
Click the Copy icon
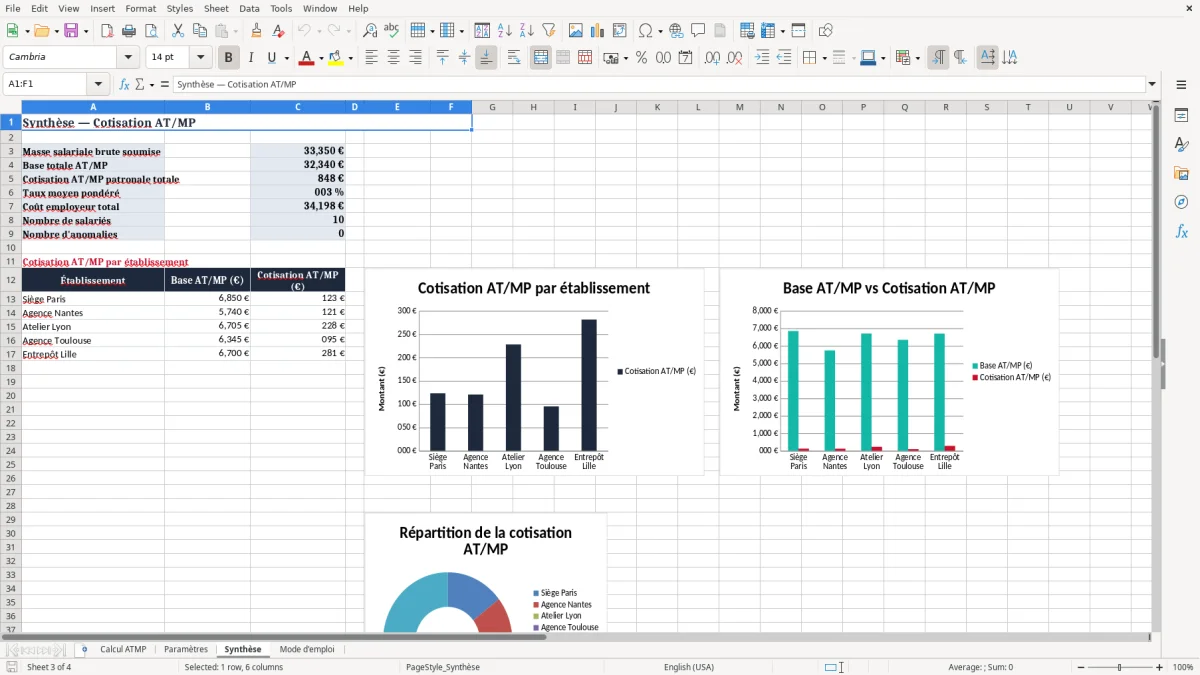(x=199, y=31)
